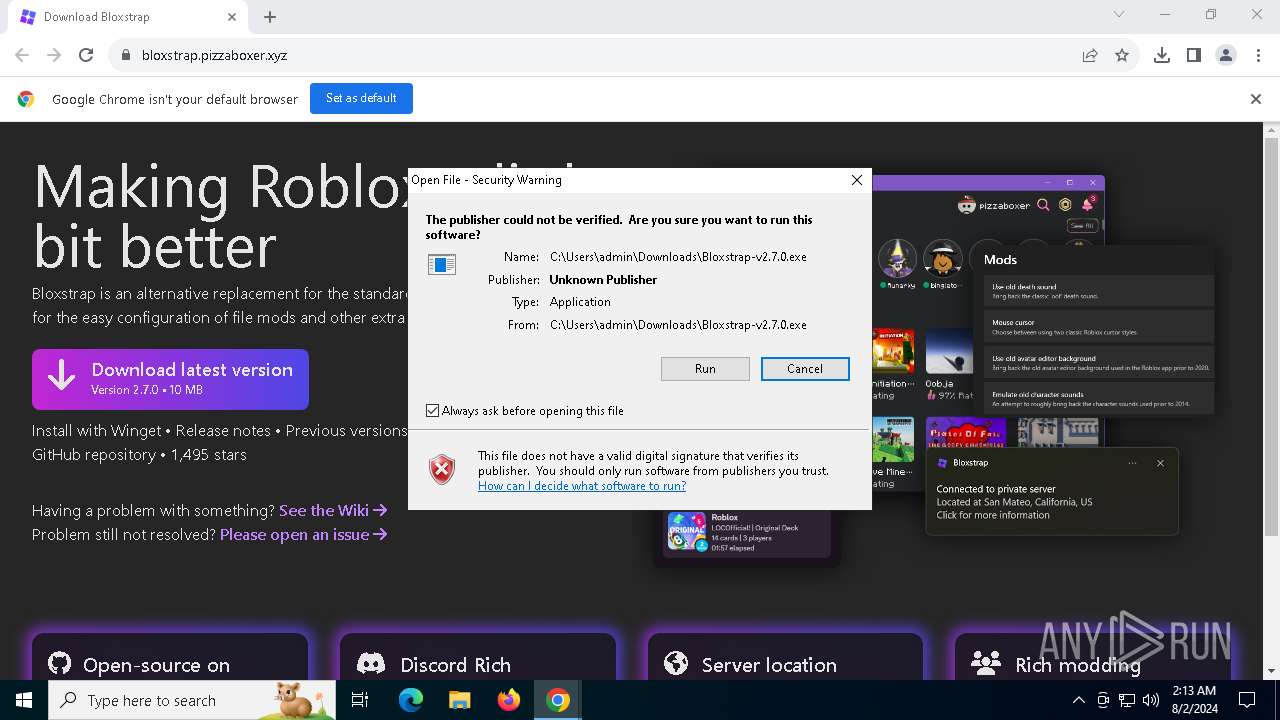Close the Security Warning dialog

point(856,180)
